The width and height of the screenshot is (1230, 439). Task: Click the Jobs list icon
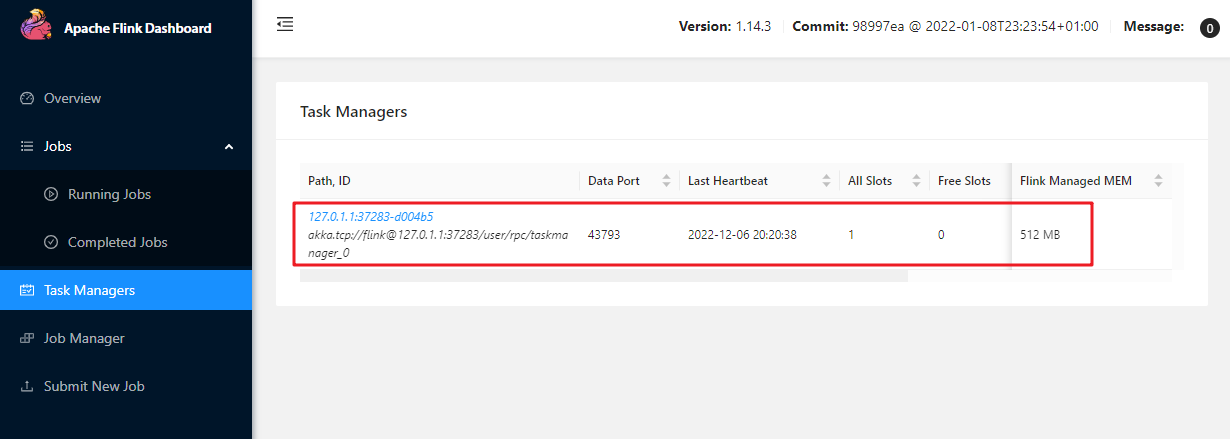click(27, 146)
